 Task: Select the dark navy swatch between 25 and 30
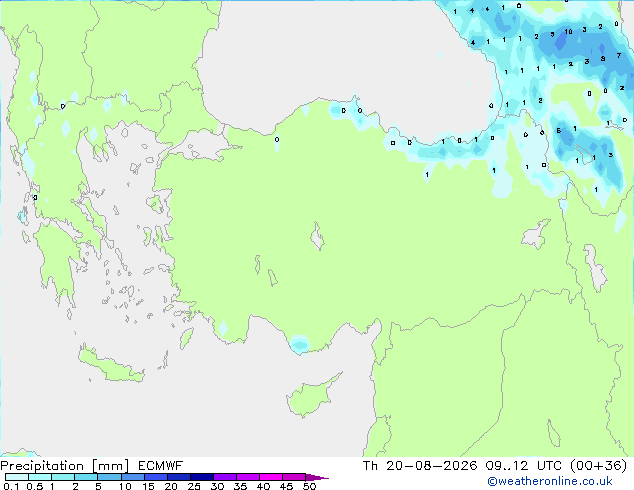pos(202,477)
